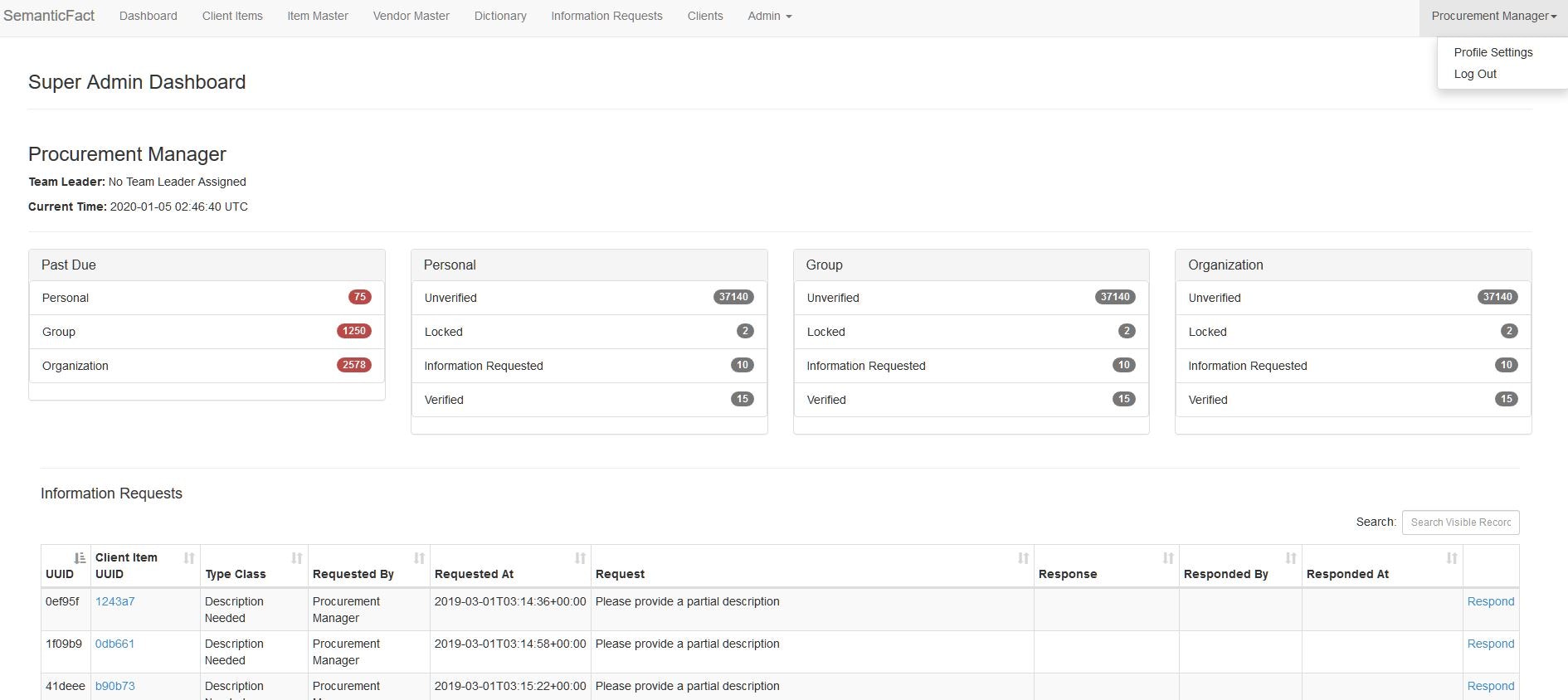The width and height of the screenshot is (1568, 700).
Task: Select Personal Locked row
Action: (x=589, y=332)
